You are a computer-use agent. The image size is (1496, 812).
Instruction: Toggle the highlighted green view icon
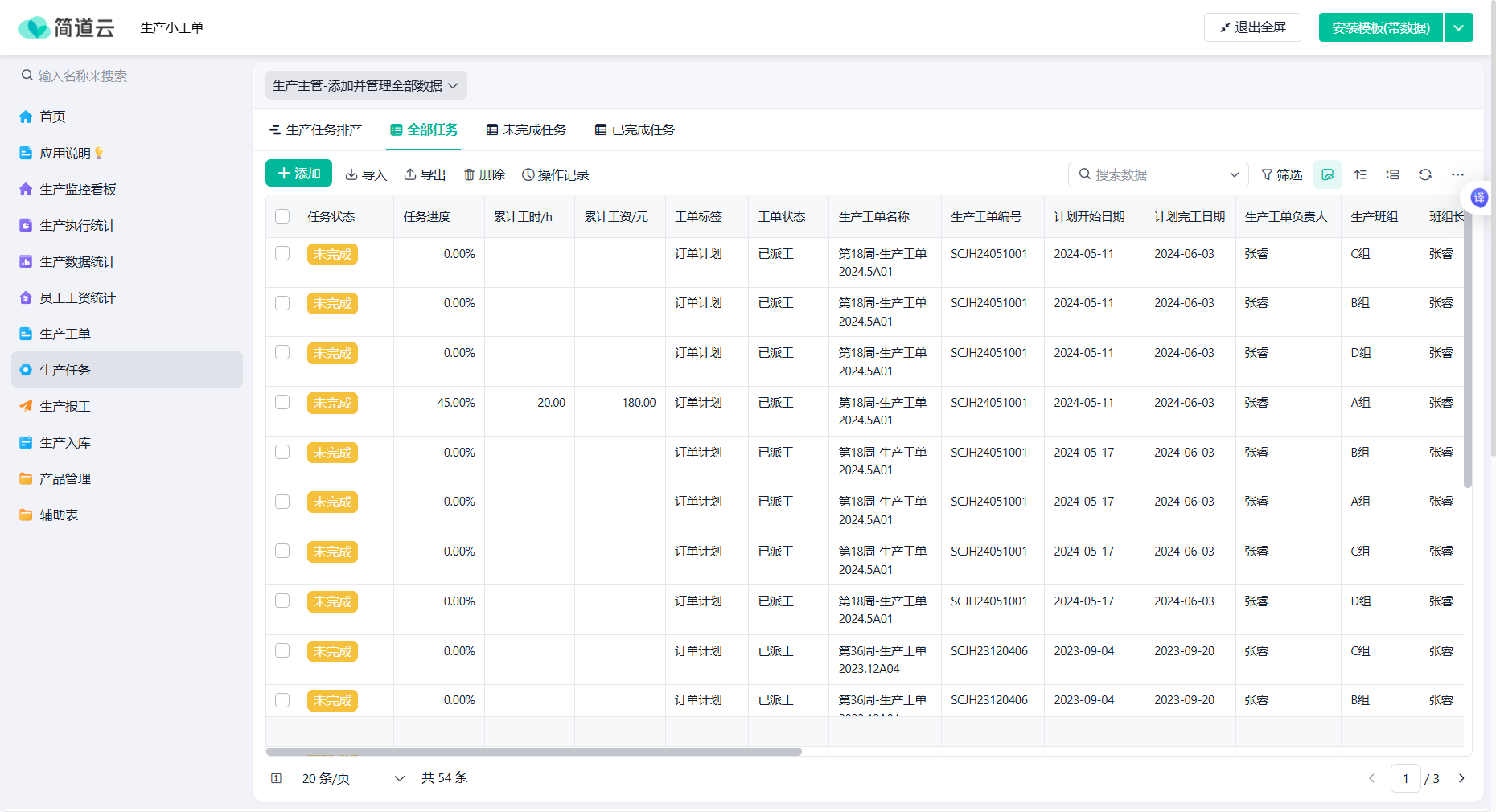(x=1328, y=174)
